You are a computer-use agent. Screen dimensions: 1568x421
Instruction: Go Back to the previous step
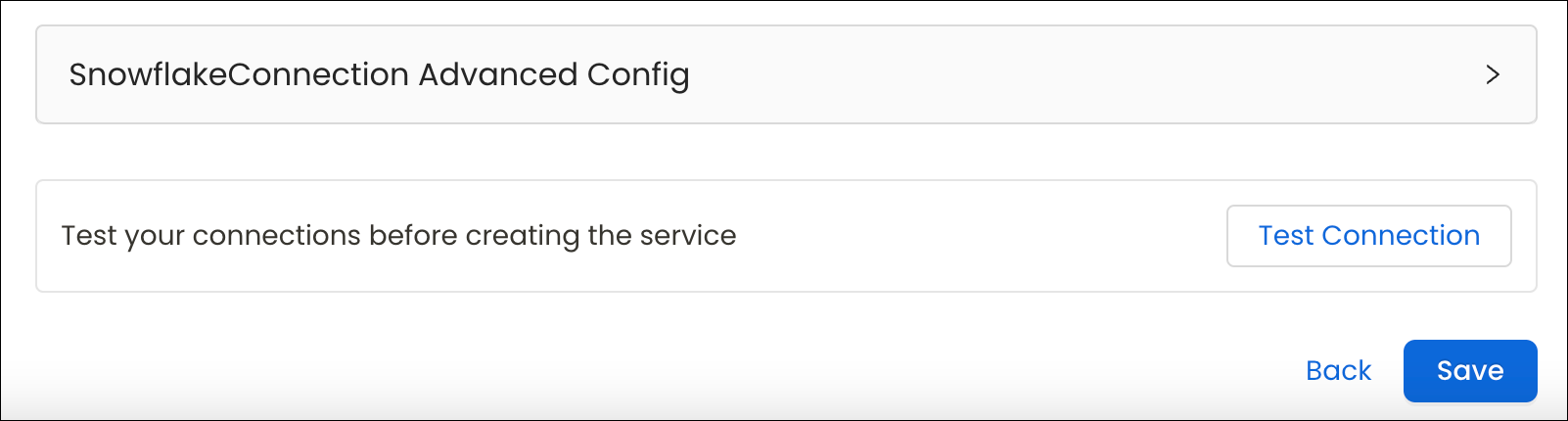[1338, 371]
